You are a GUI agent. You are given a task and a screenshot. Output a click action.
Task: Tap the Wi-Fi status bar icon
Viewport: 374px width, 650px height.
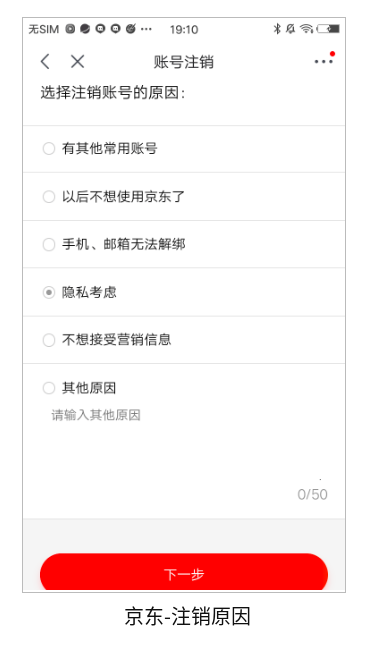(306, 29)
